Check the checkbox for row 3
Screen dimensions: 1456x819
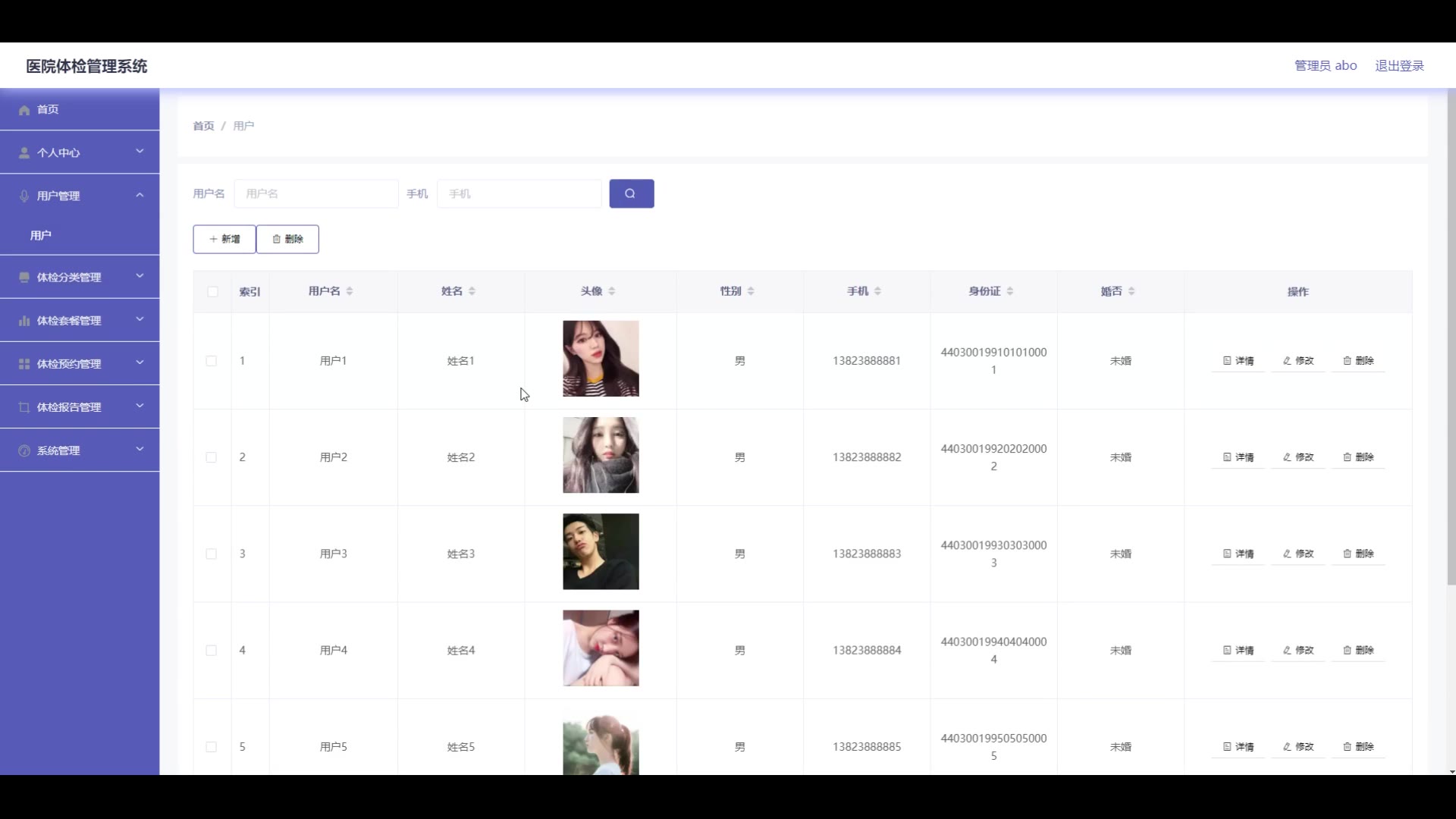pyautogui.click(x=212, y=554)
